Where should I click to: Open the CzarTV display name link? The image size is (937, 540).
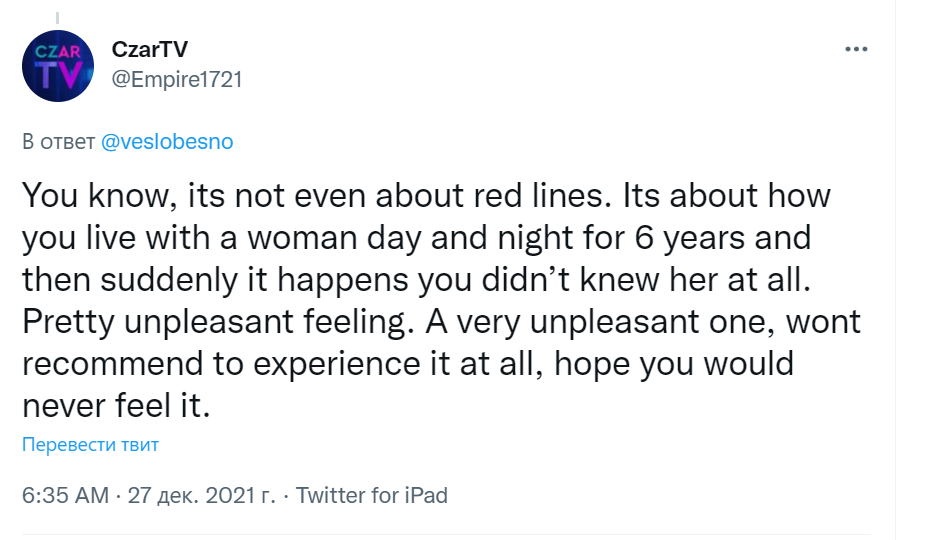pos(150,50)
